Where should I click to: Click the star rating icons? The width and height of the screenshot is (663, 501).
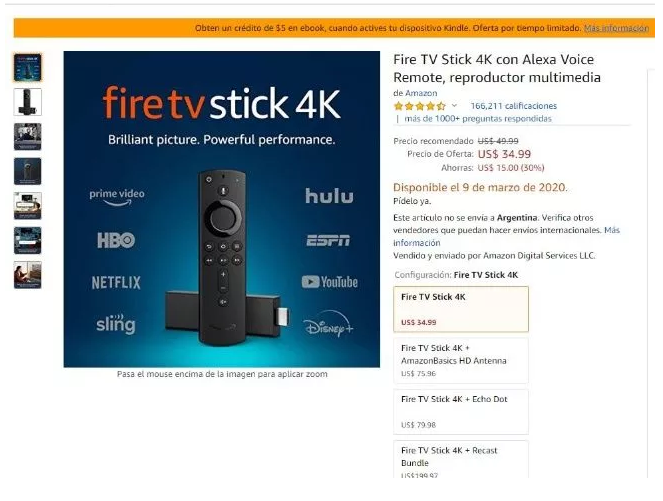point(419,106)
